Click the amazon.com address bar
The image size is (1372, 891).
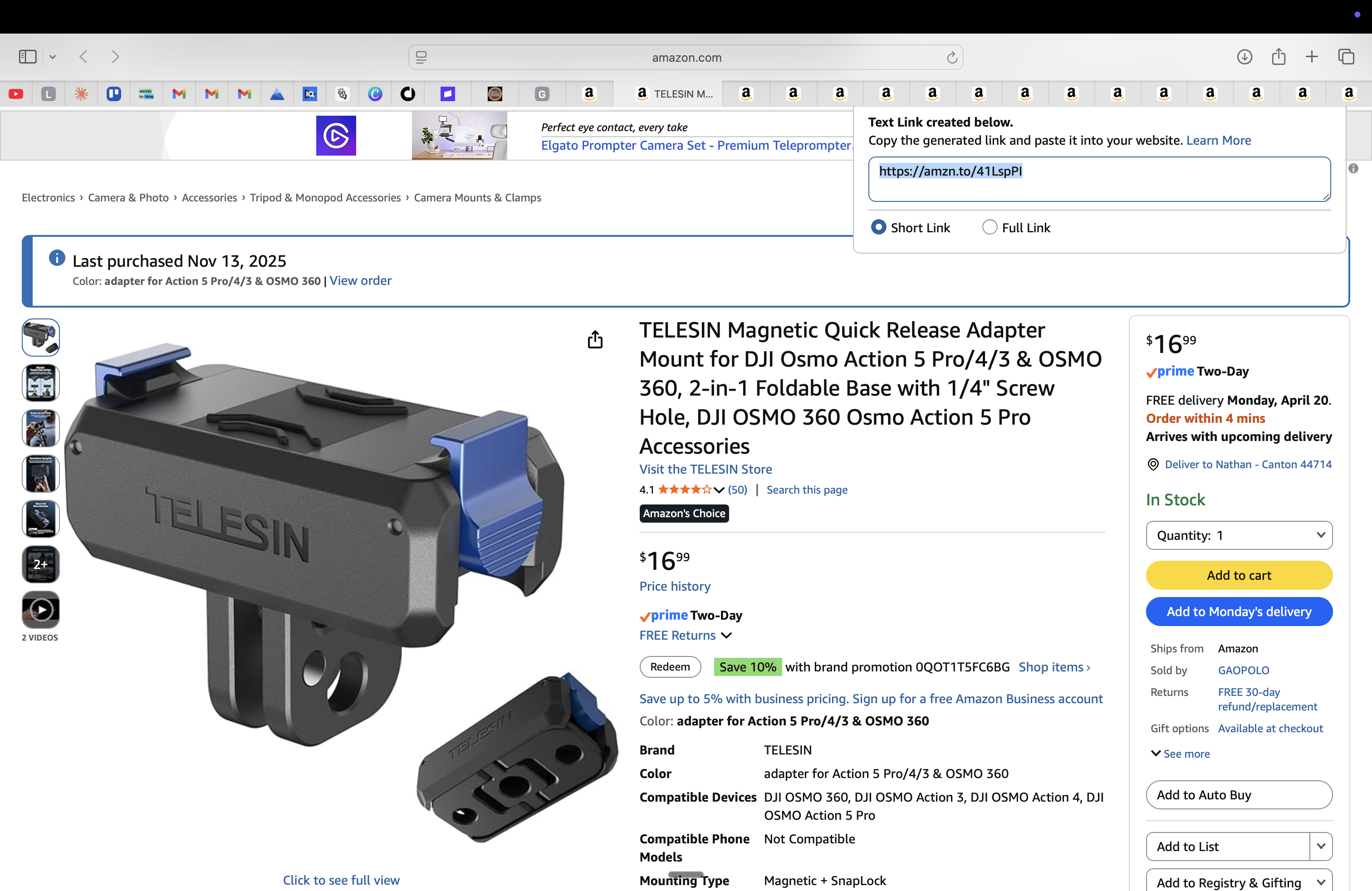click(686, 57)
